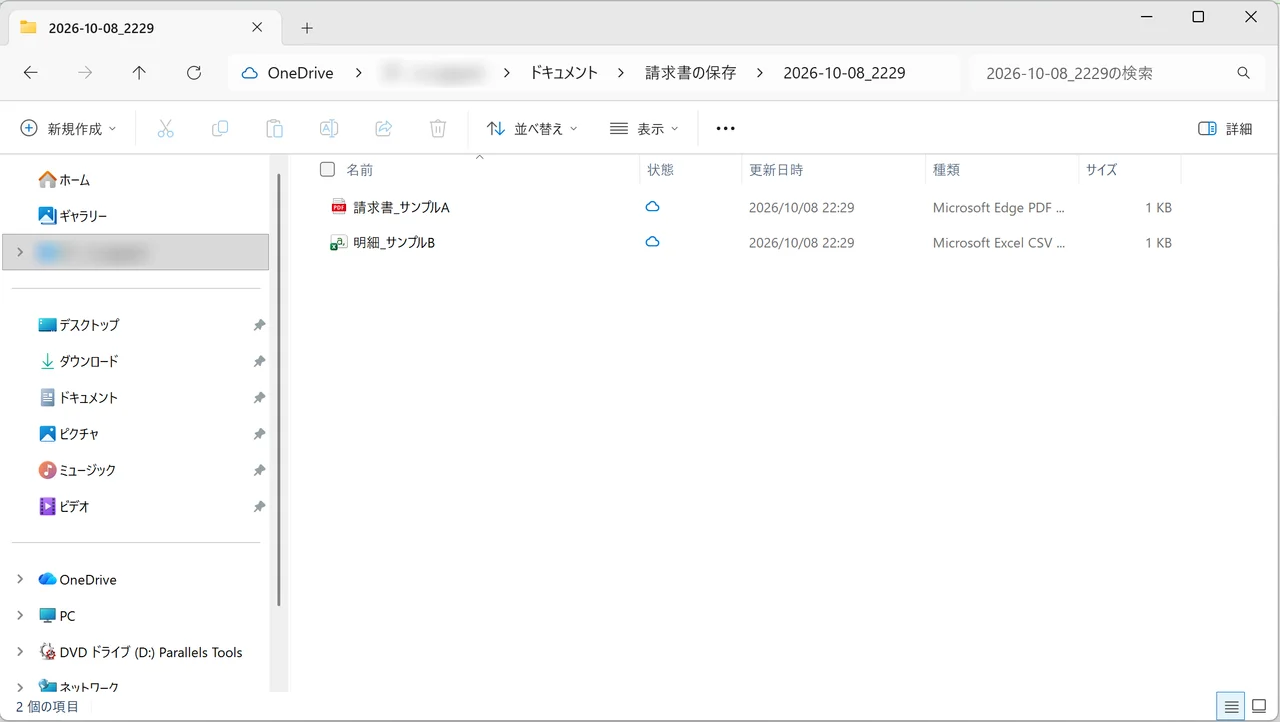1280x722 pixels.
Task: Click the CSV icon of 明細_サンプルB
Action: click(x=339, y=242)
